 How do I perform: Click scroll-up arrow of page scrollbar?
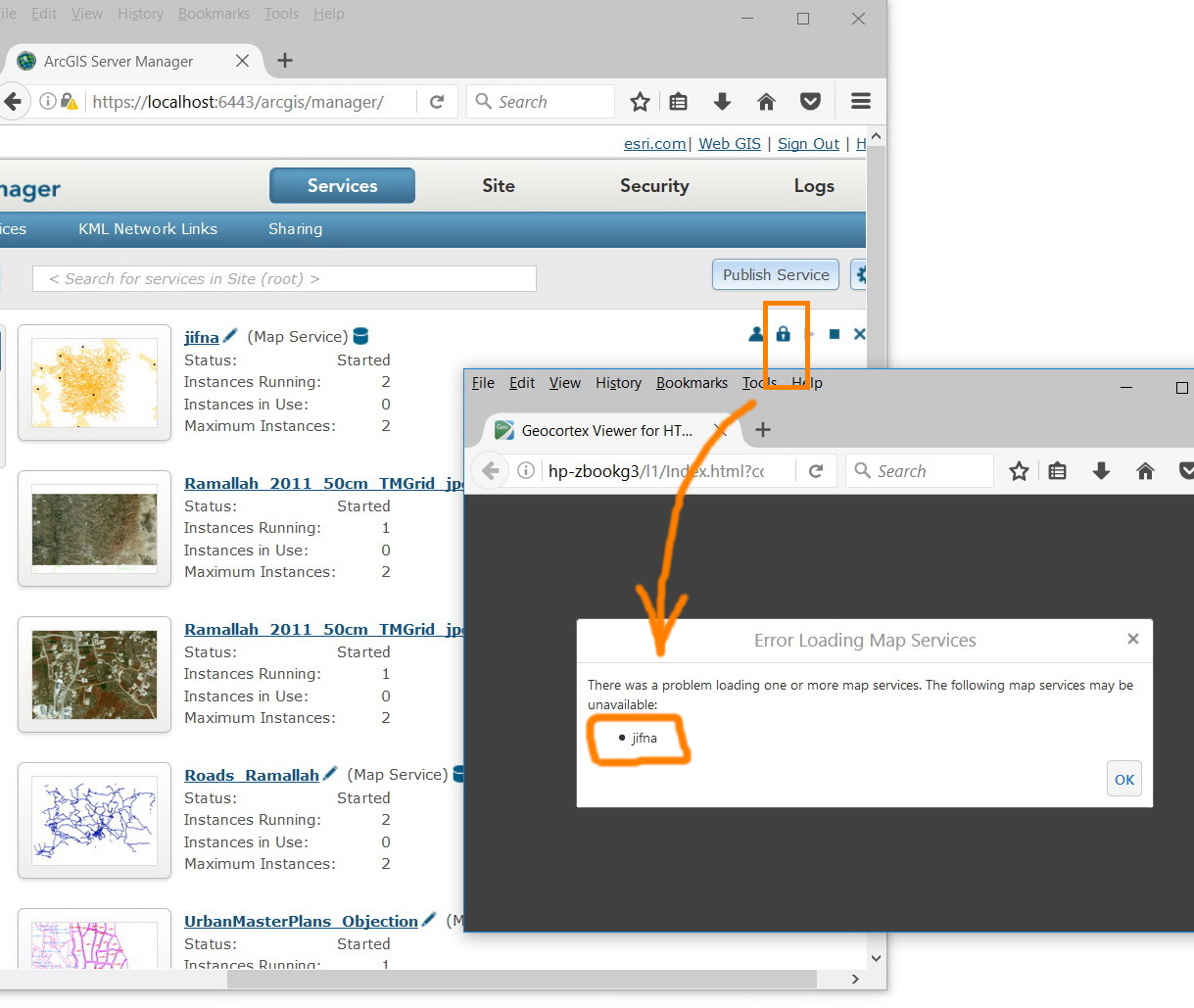coord(876,137)
